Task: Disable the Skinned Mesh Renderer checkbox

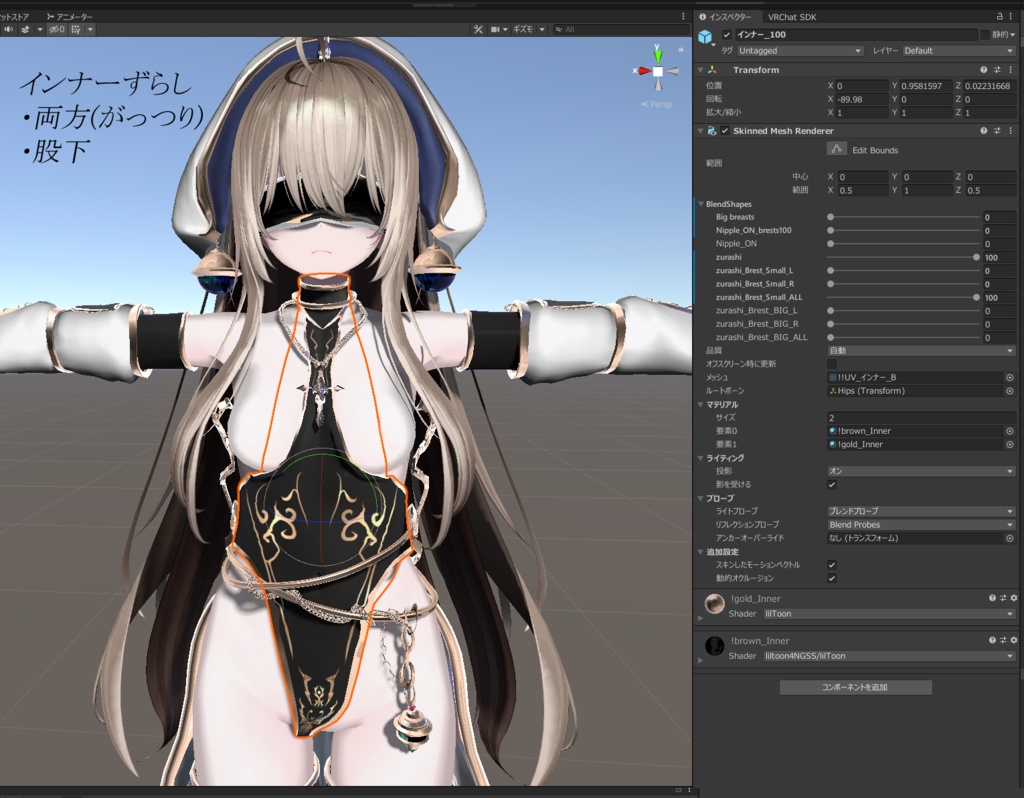Action: tap(725, 131)
